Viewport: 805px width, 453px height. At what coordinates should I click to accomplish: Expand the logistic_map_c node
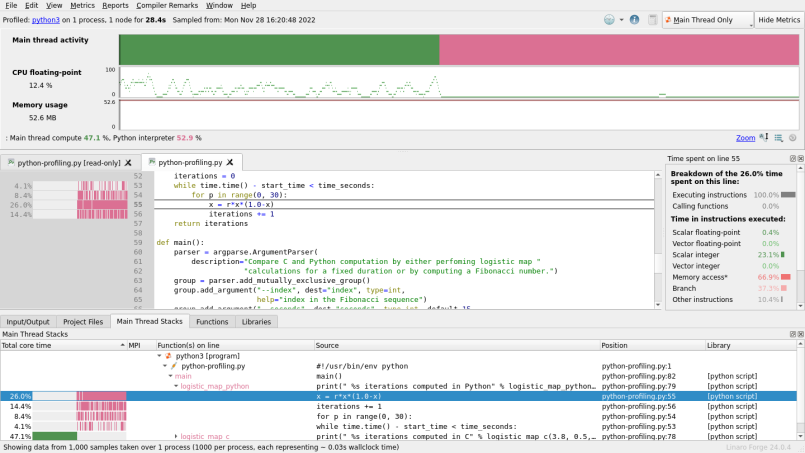point(176,436)
